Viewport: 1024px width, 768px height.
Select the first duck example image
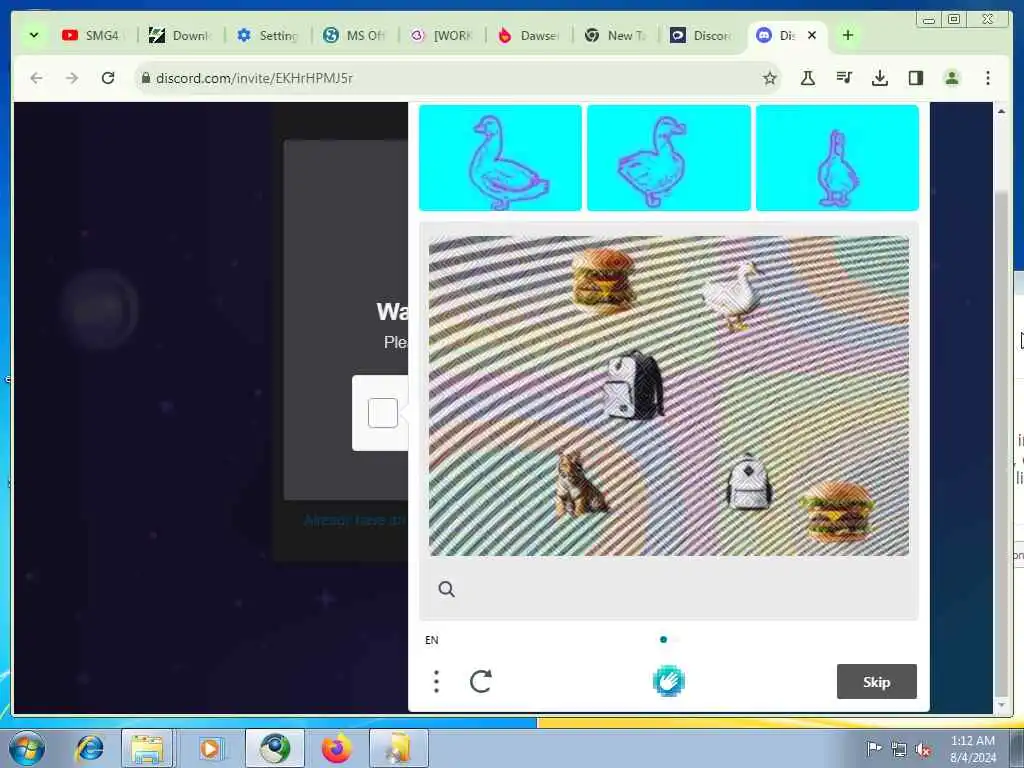point(500,158)
